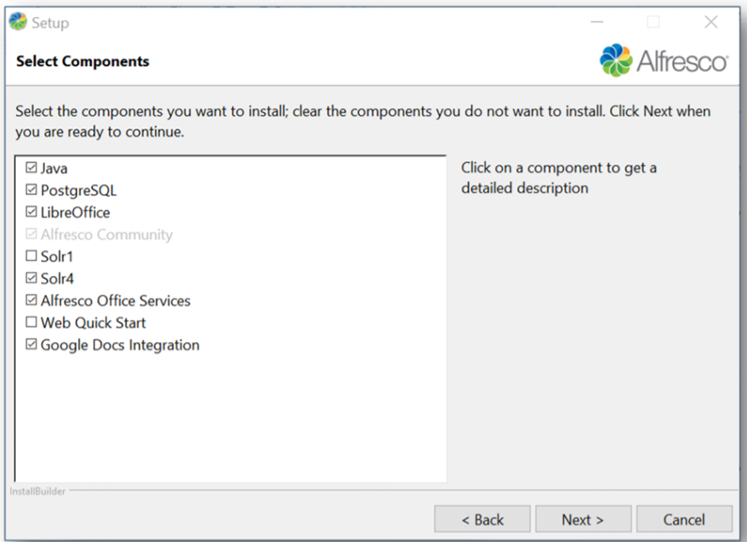The width and height of the screenshot is (747, 542).
Task: Enable the Web Quick Start checkbox
Action: pyautogui.click(x=31, y=322)
